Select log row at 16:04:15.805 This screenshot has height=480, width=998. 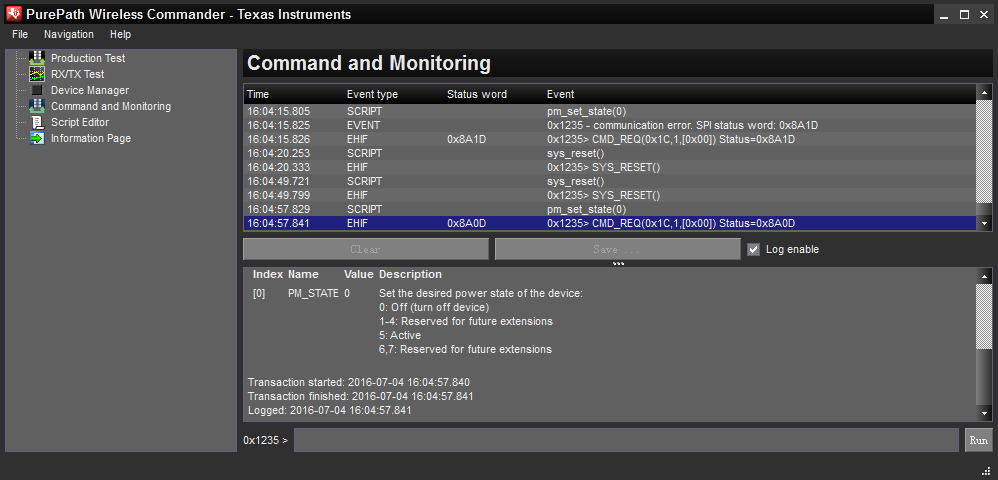610,111
